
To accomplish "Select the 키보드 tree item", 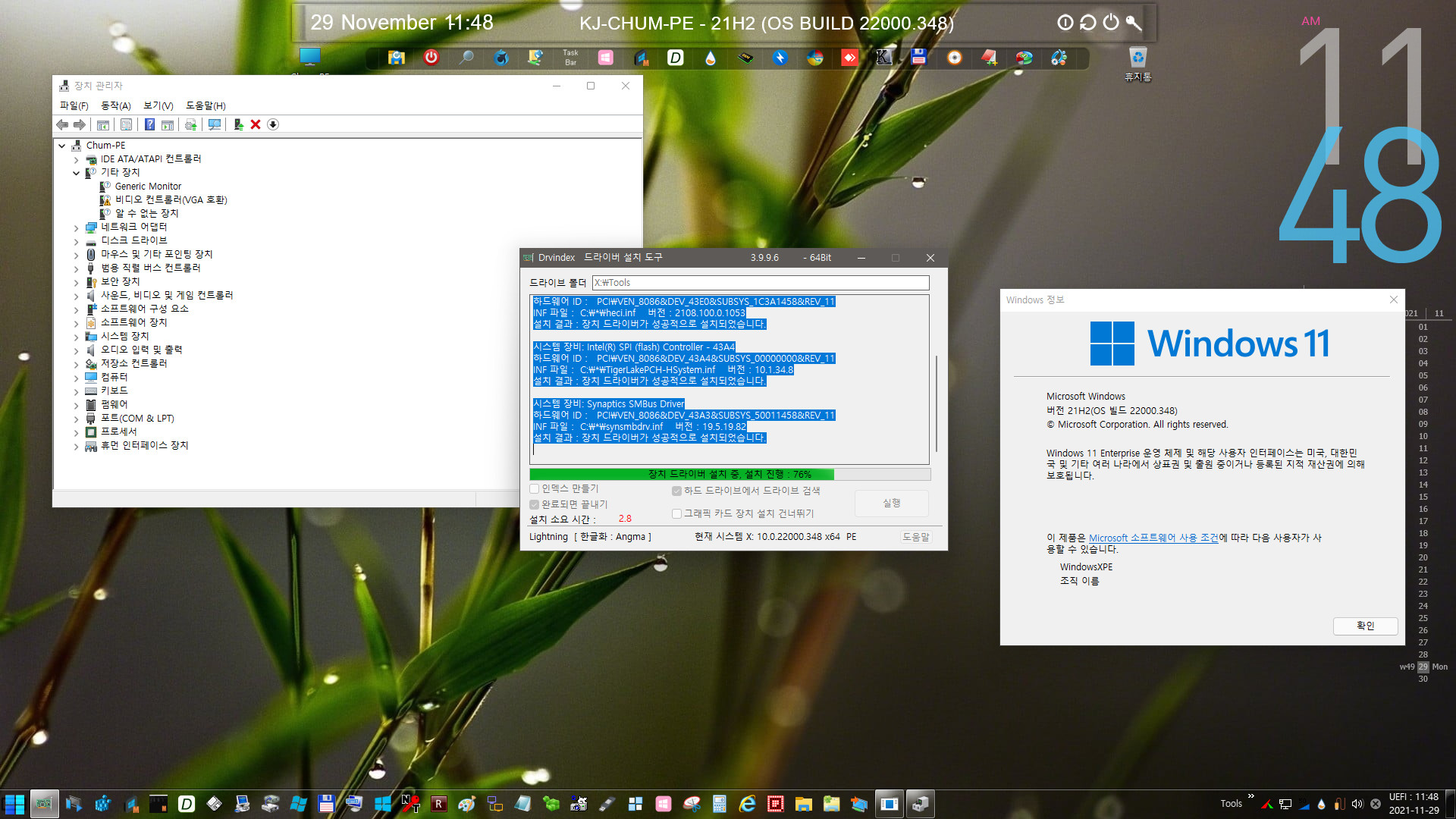I will point(114,391).
